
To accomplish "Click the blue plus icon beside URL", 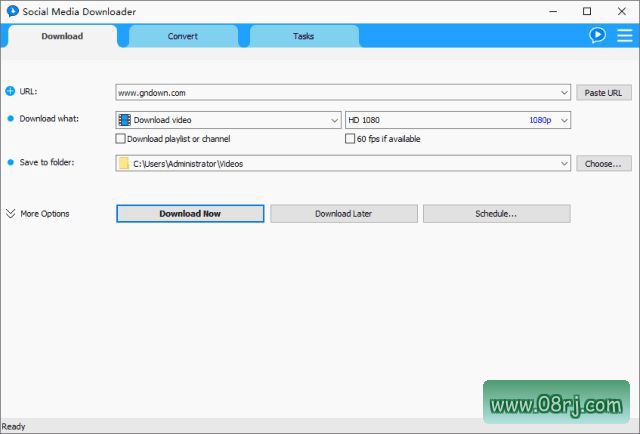I will 11,91.
